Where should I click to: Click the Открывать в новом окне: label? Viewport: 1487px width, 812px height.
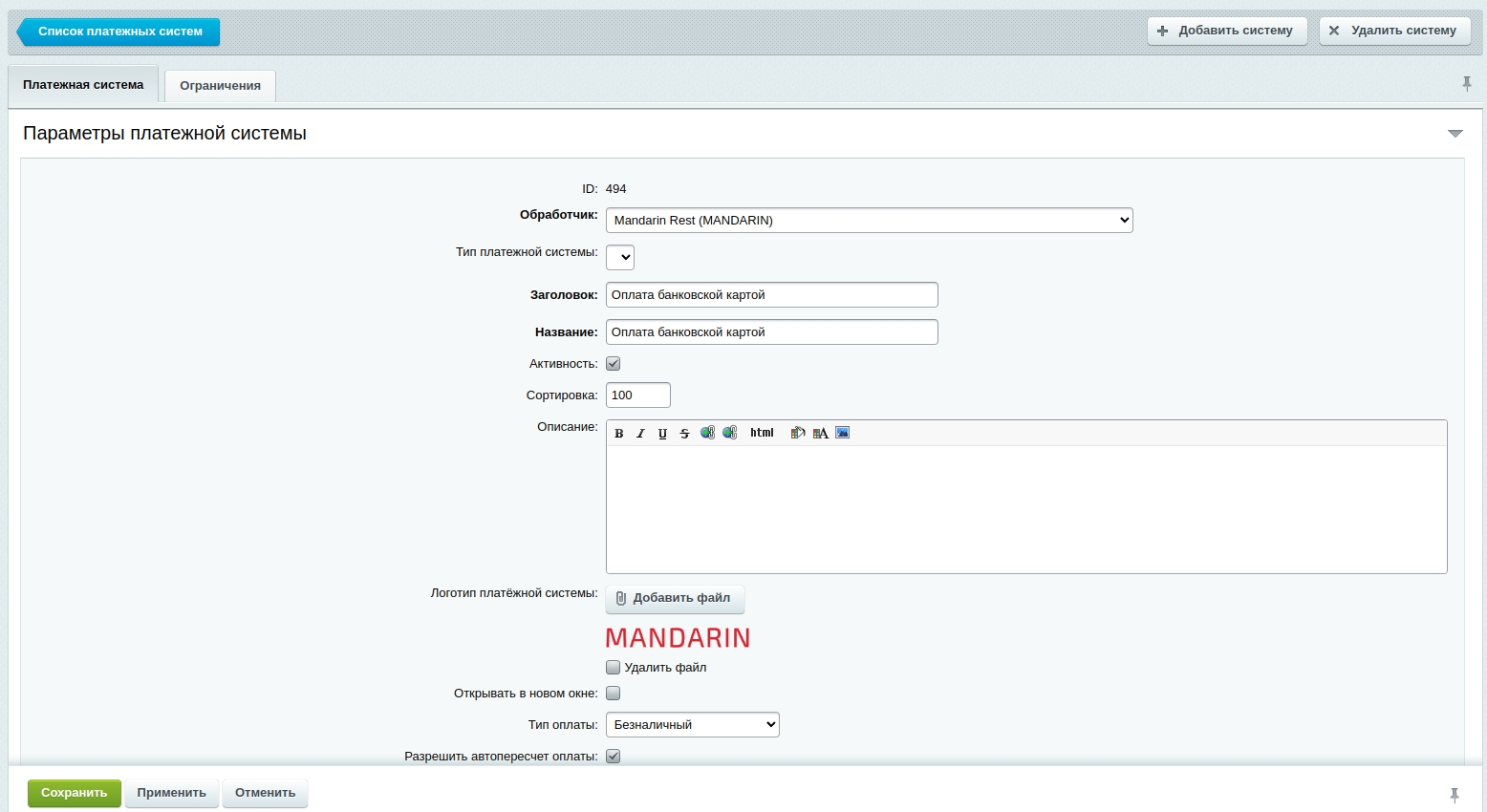click(526, 694)
